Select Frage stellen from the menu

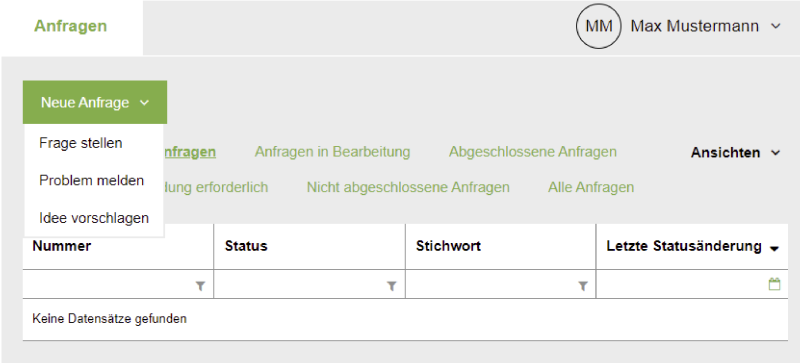click(x=81, y=143)
